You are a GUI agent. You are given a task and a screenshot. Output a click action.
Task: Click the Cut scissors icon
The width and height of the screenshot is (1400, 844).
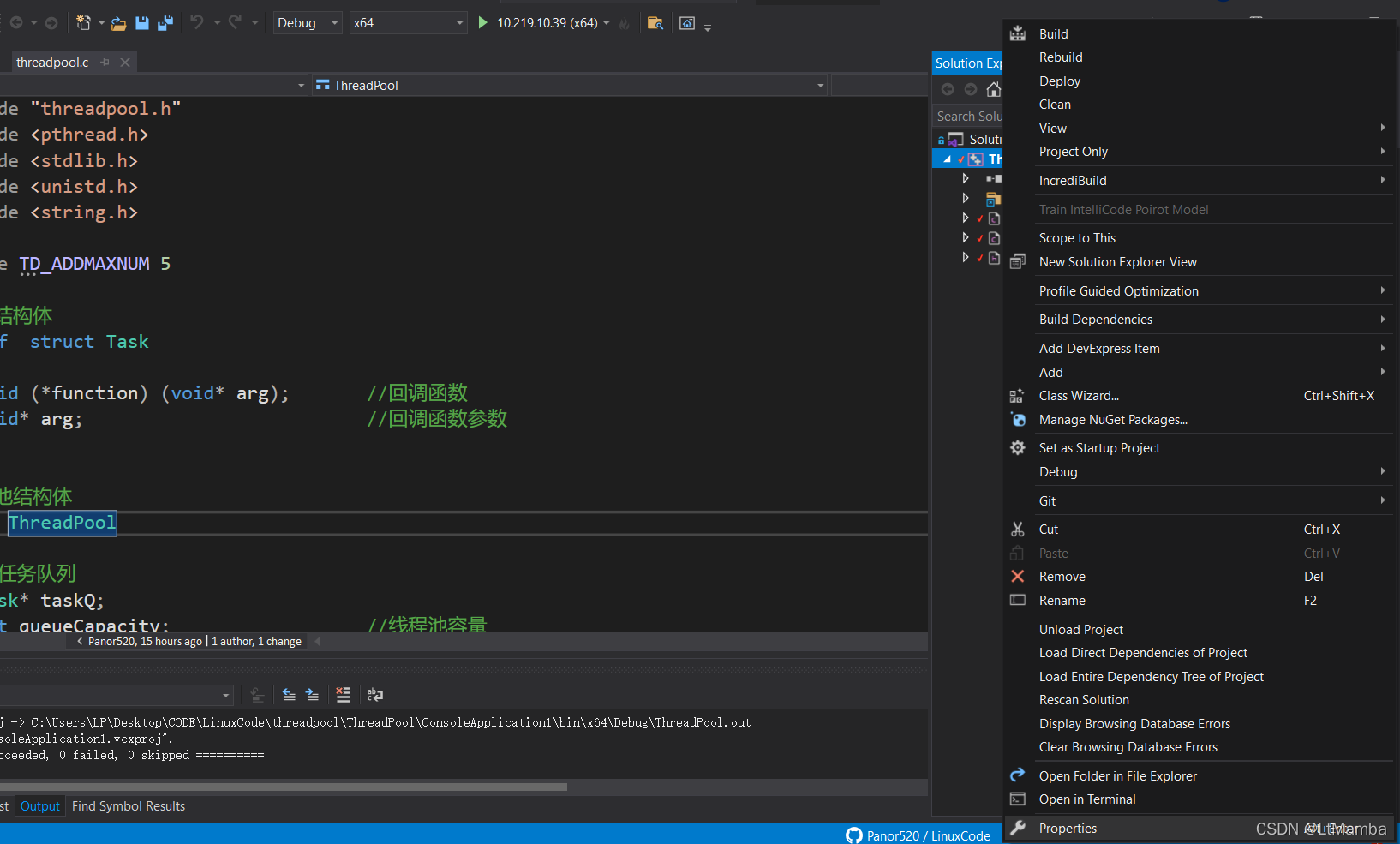[1018, 530]
